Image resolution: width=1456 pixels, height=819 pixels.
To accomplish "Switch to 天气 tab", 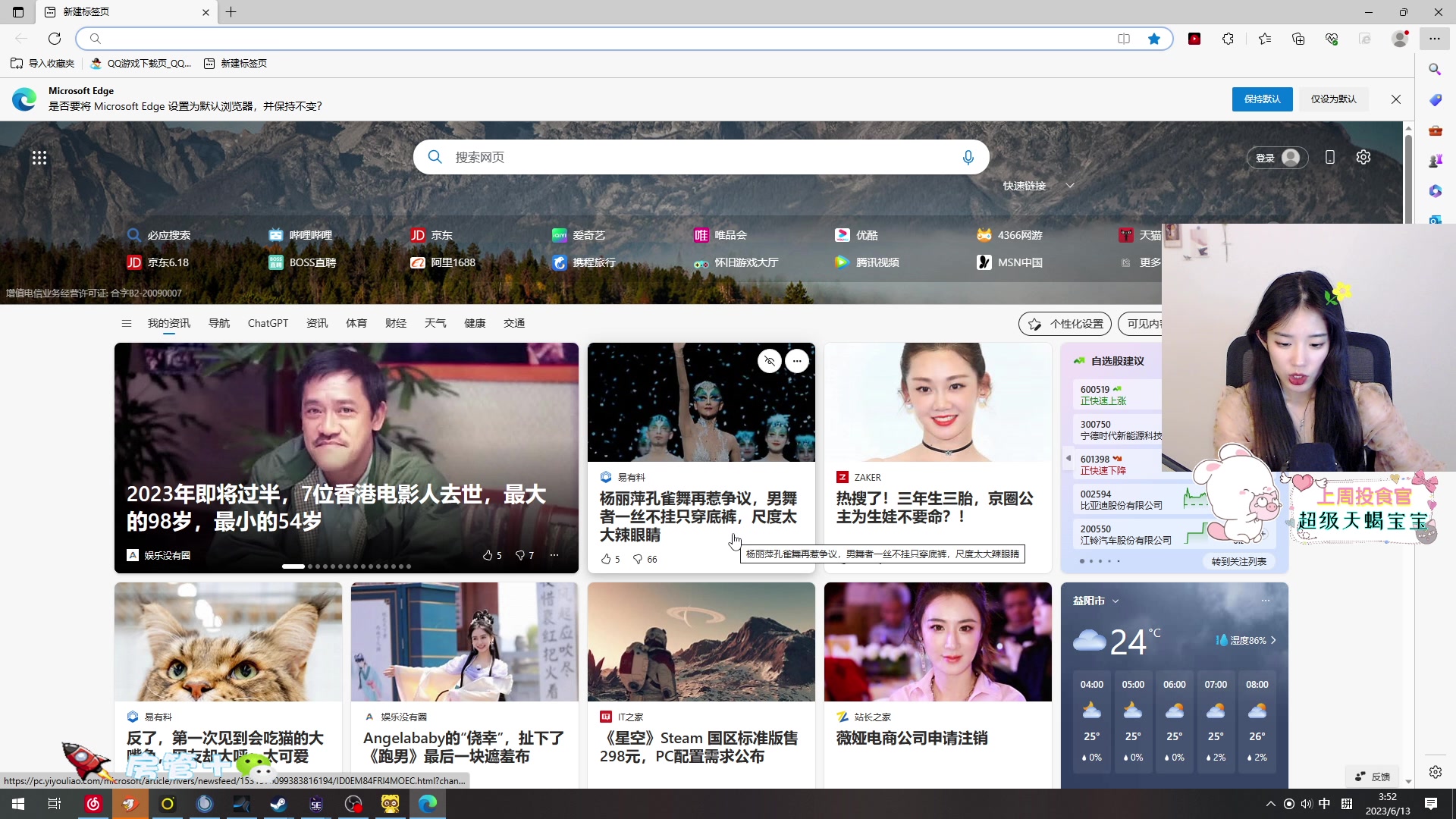I will (435, 323).
